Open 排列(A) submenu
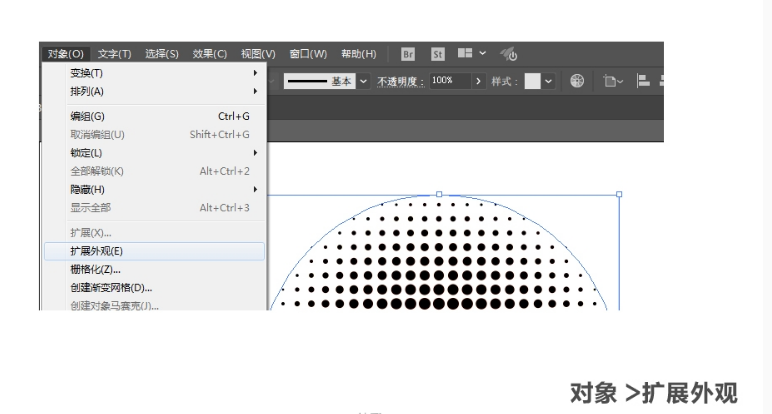This screenshot has width=772, height=414. (155, 91)
